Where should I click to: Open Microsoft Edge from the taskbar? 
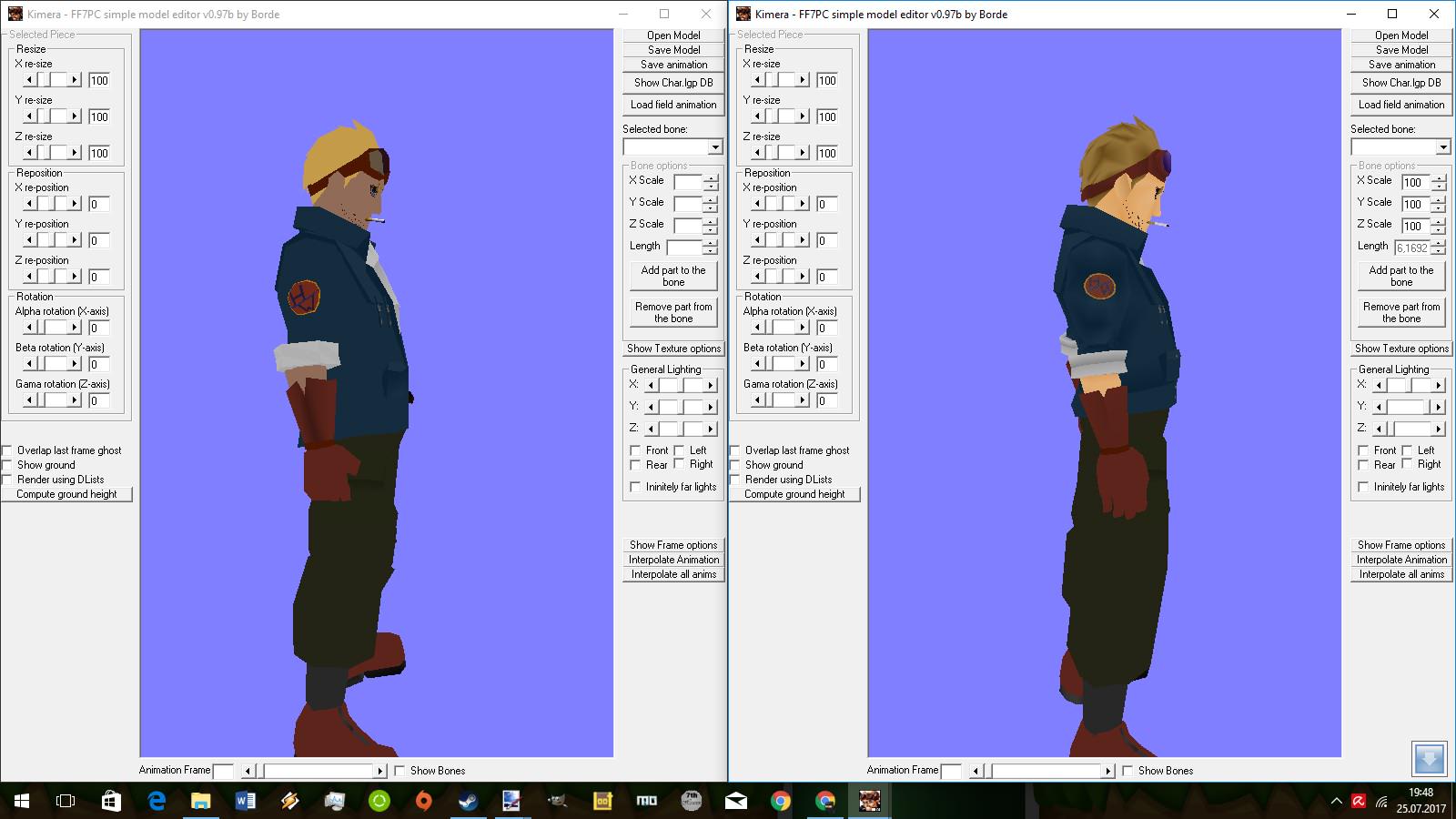(x=157, y=801)
